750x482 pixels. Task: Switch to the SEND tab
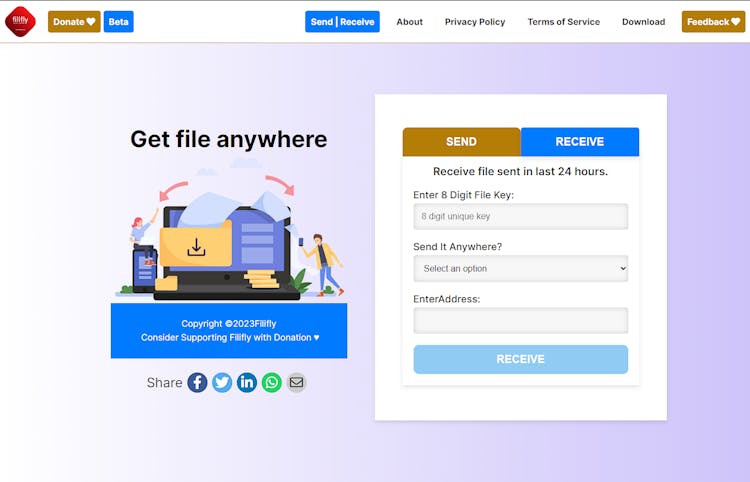[x=461, y=142]
